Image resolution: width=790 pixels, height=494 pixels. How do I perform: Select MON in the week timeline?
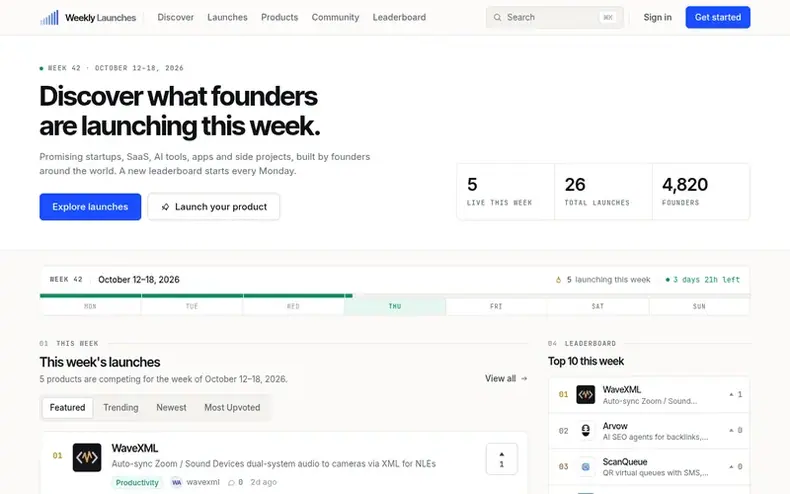(x=90, y=306)
